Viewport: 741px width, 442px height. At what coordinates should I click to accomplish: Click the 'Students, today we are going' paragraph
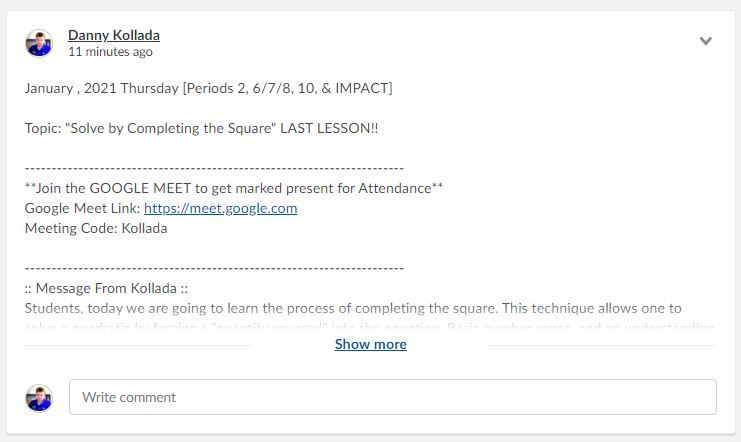coord(352,308)
